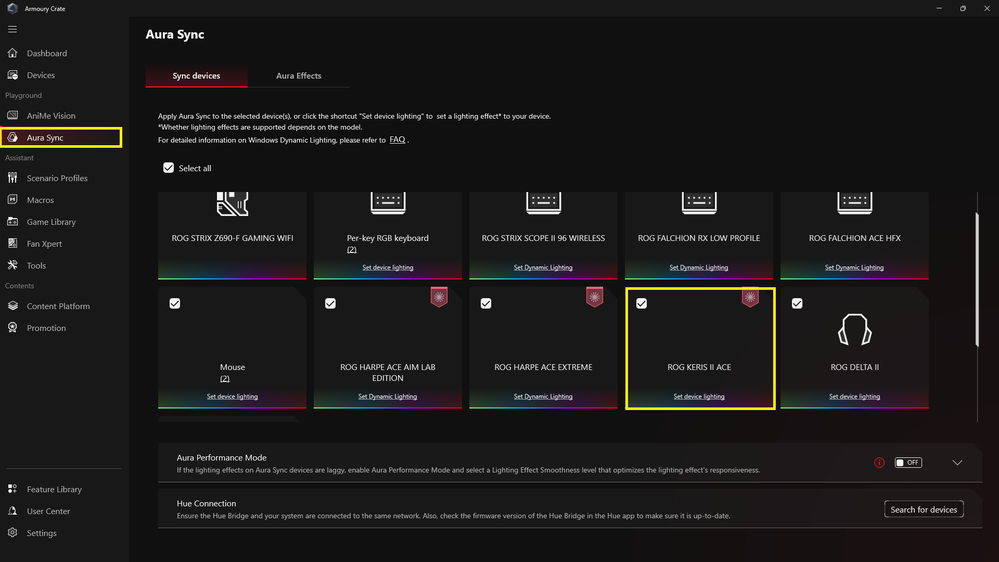Click the Fan Xpert icon
Screen dimensions: 999x562
tap(12, 243)
